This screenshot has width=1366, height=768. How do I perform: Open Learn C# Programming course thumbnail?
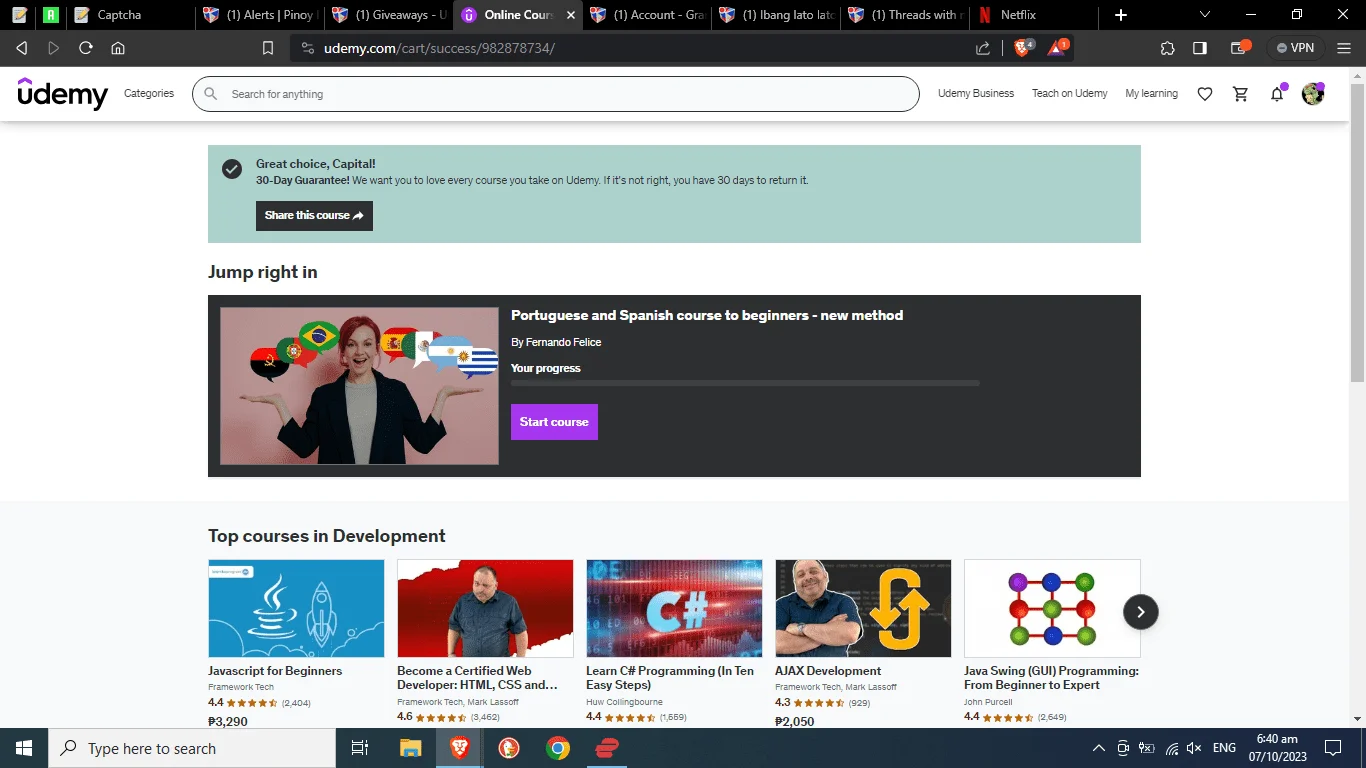[x=674, y=608]
